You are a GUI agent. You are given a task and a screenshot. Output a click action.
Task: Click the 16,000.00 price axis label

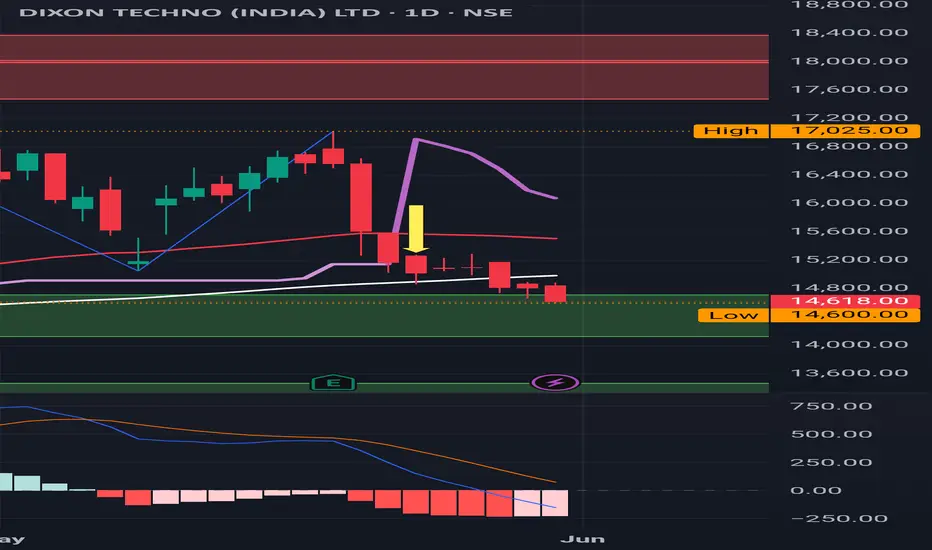(x=850, y=203)
